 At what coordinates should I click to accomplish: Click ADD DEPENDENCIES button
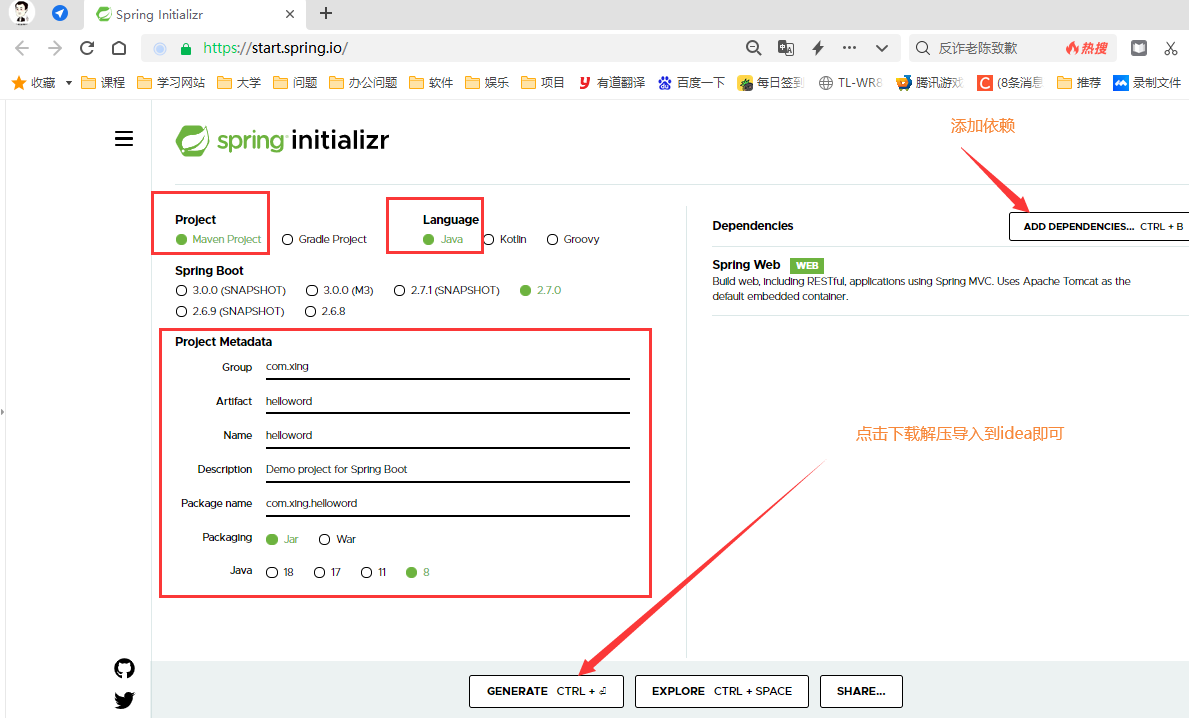[1100, 227]
